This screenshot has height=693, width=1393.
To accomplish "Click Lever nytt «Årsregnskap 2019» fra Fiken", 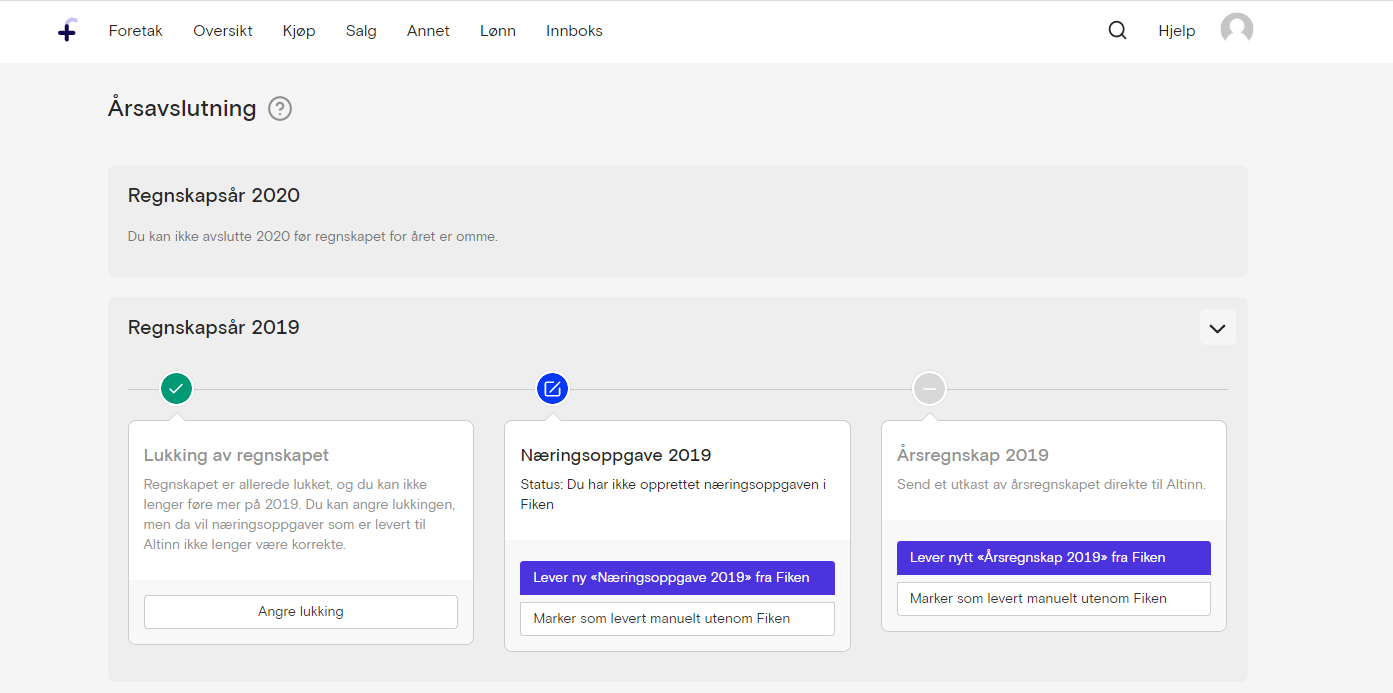I will pyautogui.click(x=1054, y=558).
